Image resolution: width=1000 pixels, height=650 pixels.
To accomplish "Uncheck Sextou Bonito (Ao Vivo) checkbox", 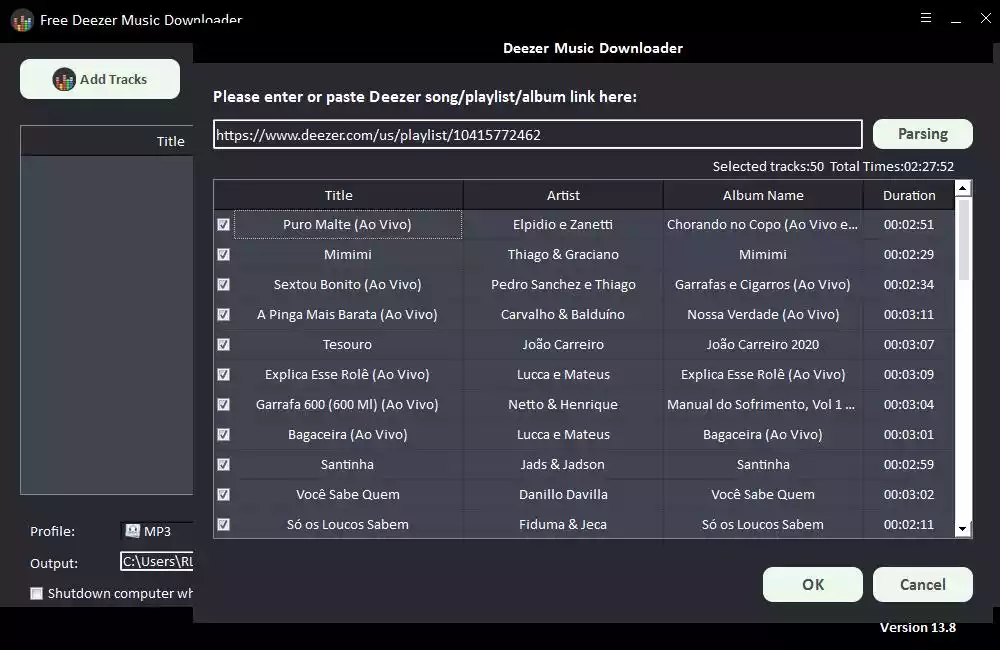I will tap(223, 284).
